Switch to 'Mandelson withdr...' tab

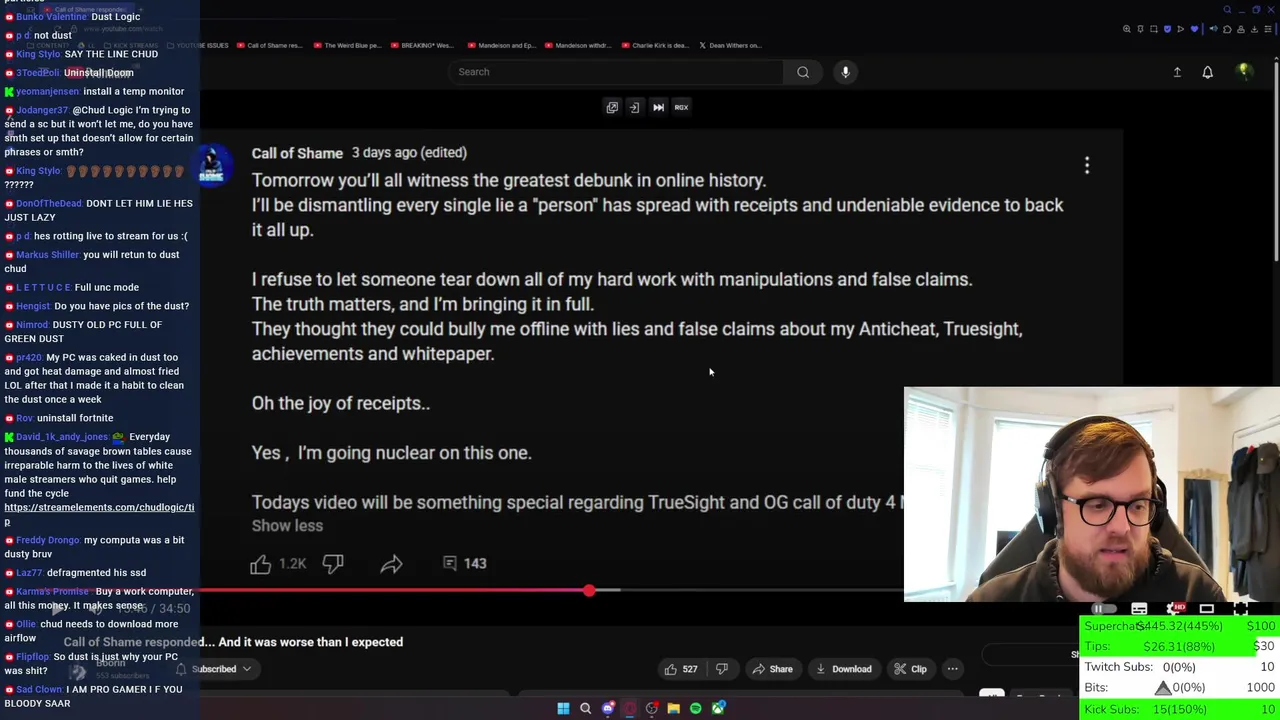coord(578,45)
